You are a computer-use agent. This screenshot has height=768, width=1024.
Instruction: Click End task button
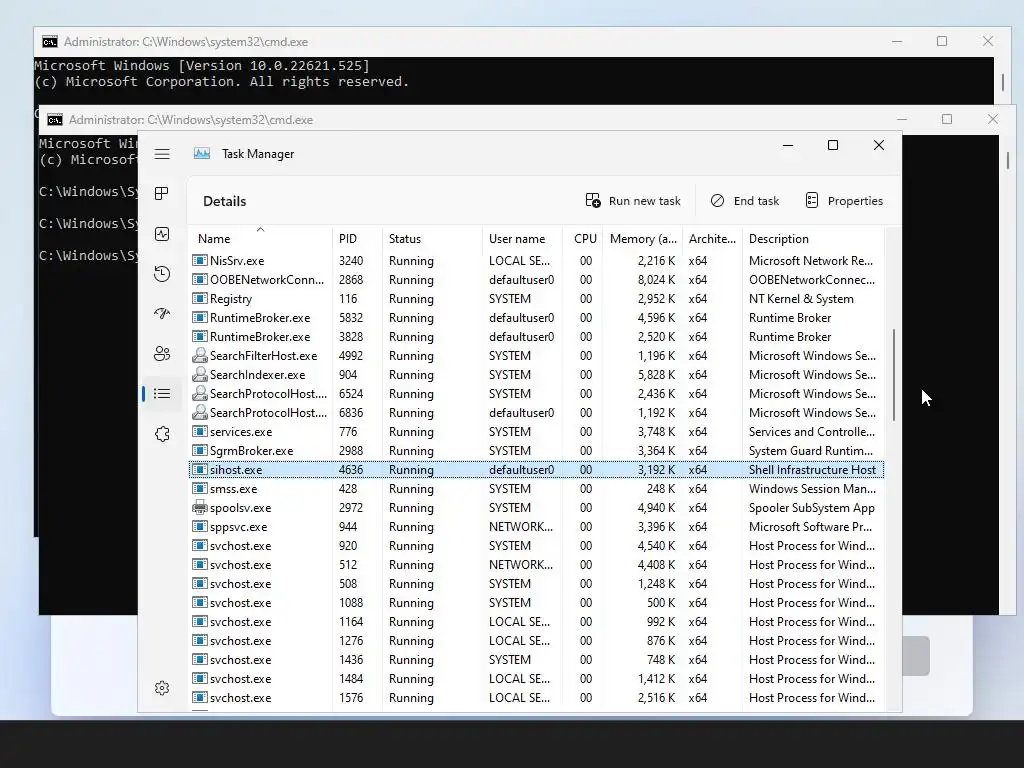click(x=744, y=200)
